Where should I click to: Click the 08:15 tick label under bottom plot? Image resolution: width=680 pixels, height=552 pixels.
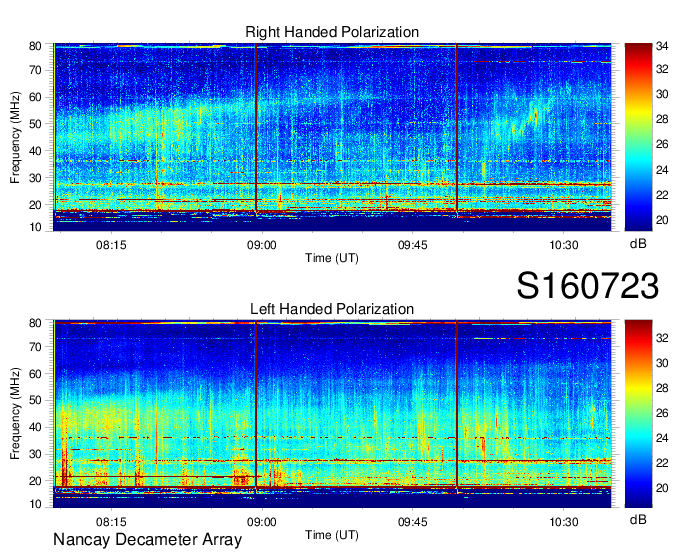(x=111, y=522)
